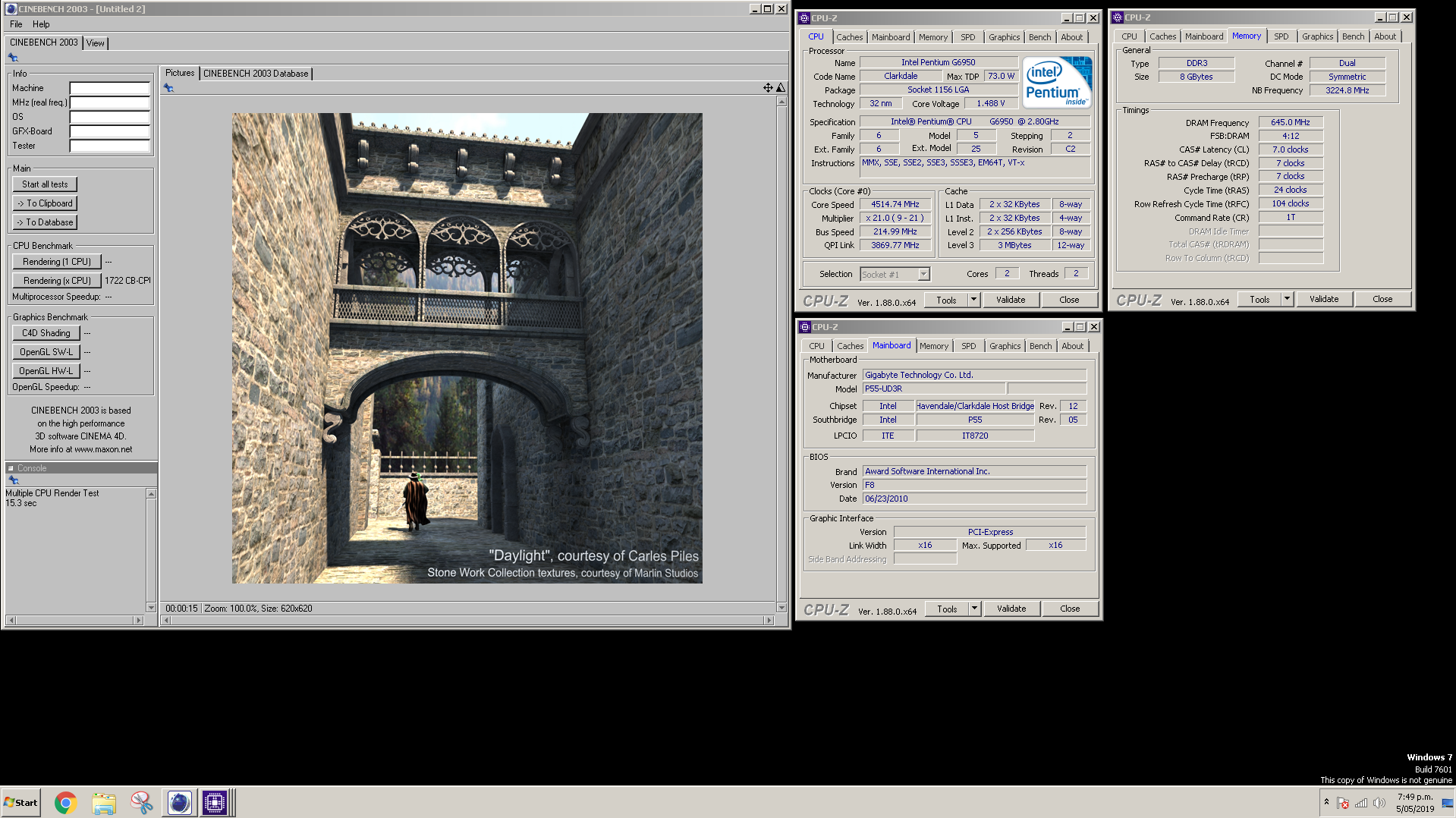Click into the GFX-Board input field
This screenshot has width=1456, height=818.
click(x=110, y=131)
